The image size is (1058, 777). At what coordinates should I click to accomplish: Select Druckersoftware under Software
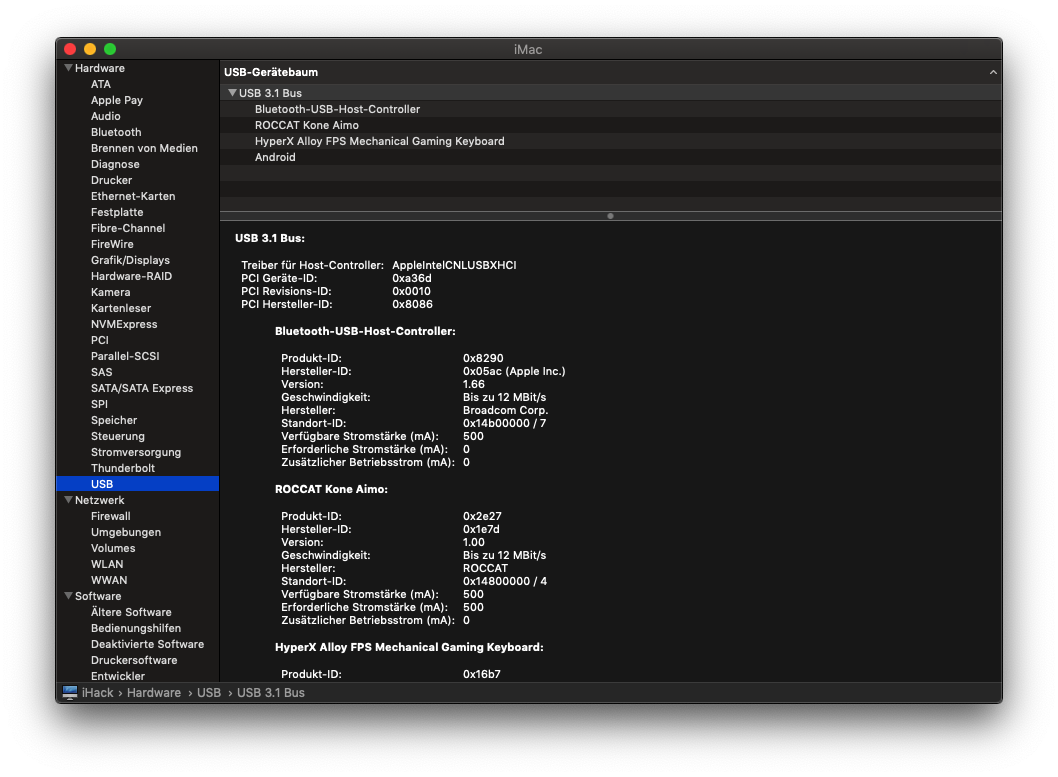click(134, 660)
